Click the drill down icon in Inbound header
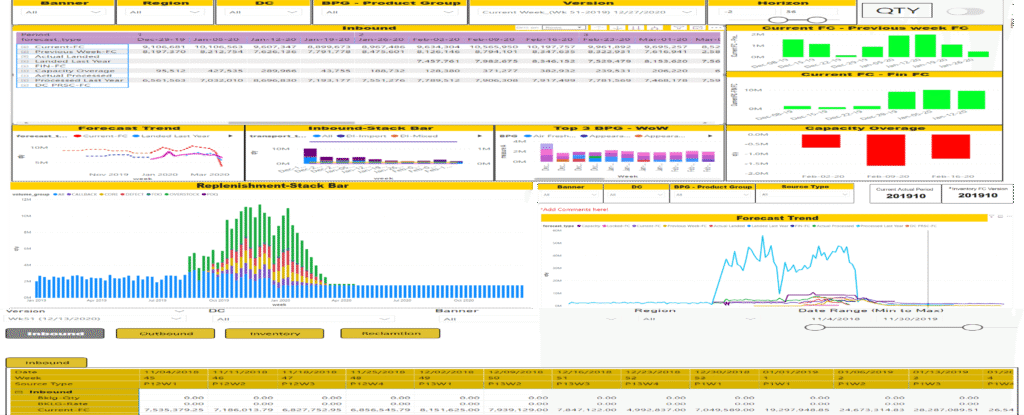Viewport: 1024px width, 415px height. tap(616, 27)
